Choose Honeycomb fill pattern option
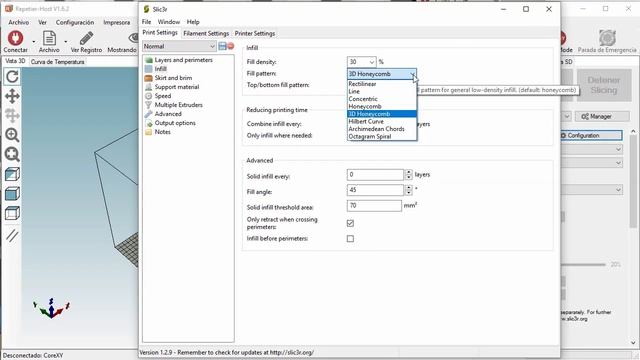This screenshot has width=640, height=360. tap(382, 107)
